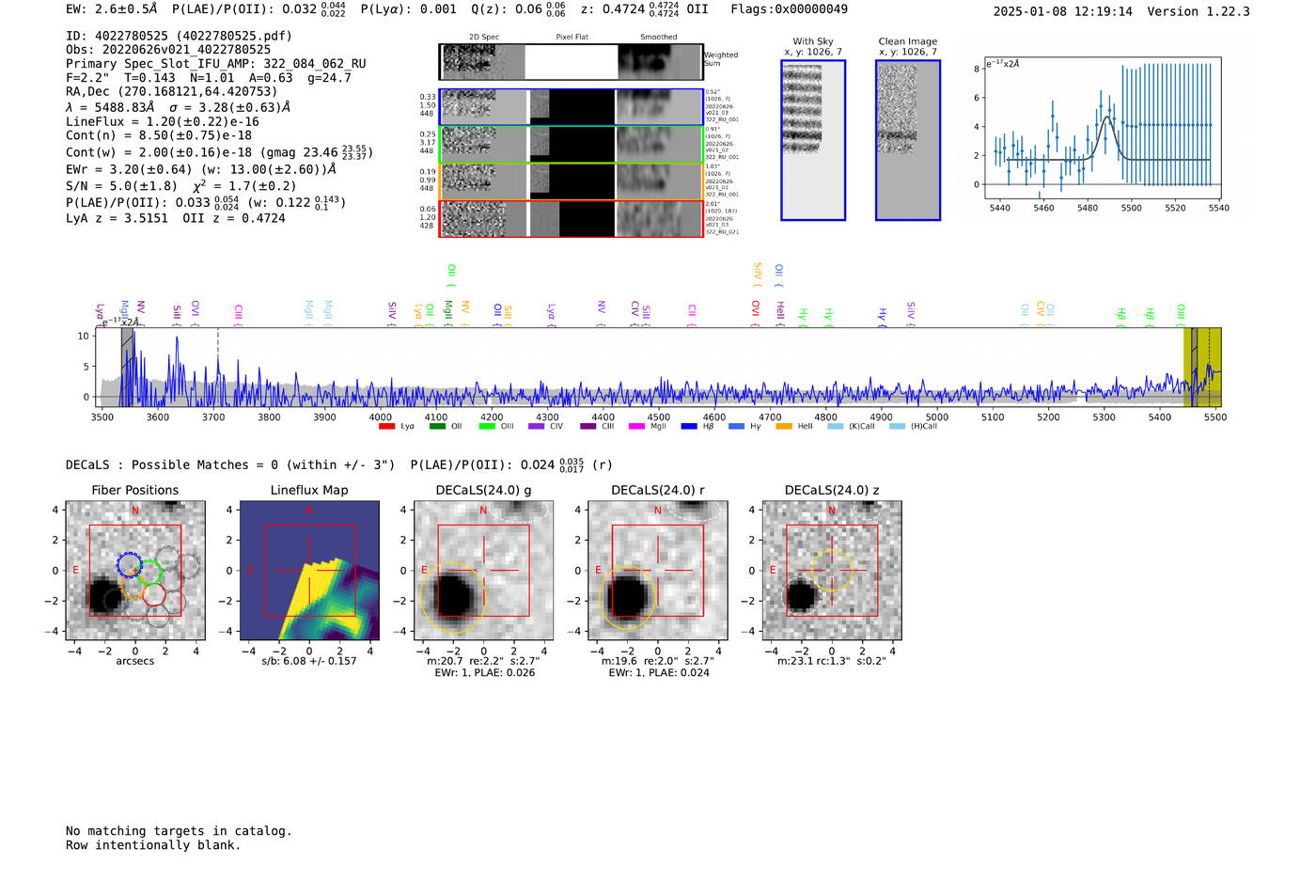Open the With Sky cutout image
Screen dimensions: 1316x896
tap(813, 140)
